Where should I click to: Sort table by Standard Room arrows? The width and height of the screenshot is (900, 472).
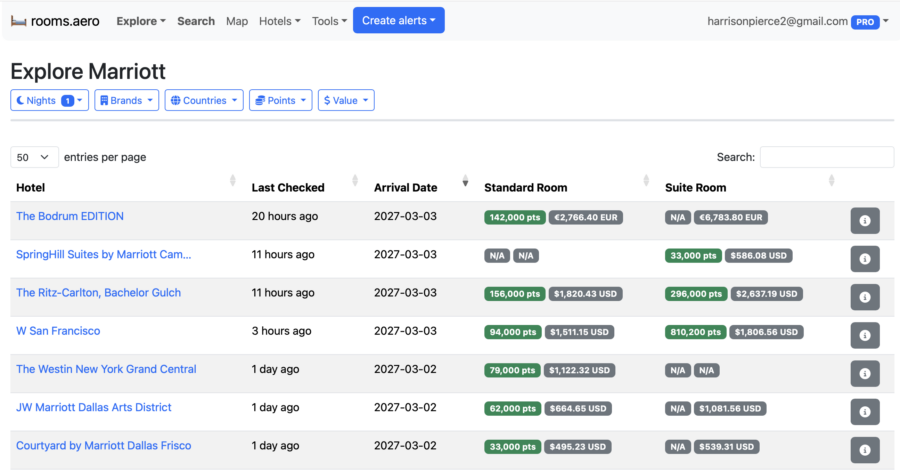646,181
